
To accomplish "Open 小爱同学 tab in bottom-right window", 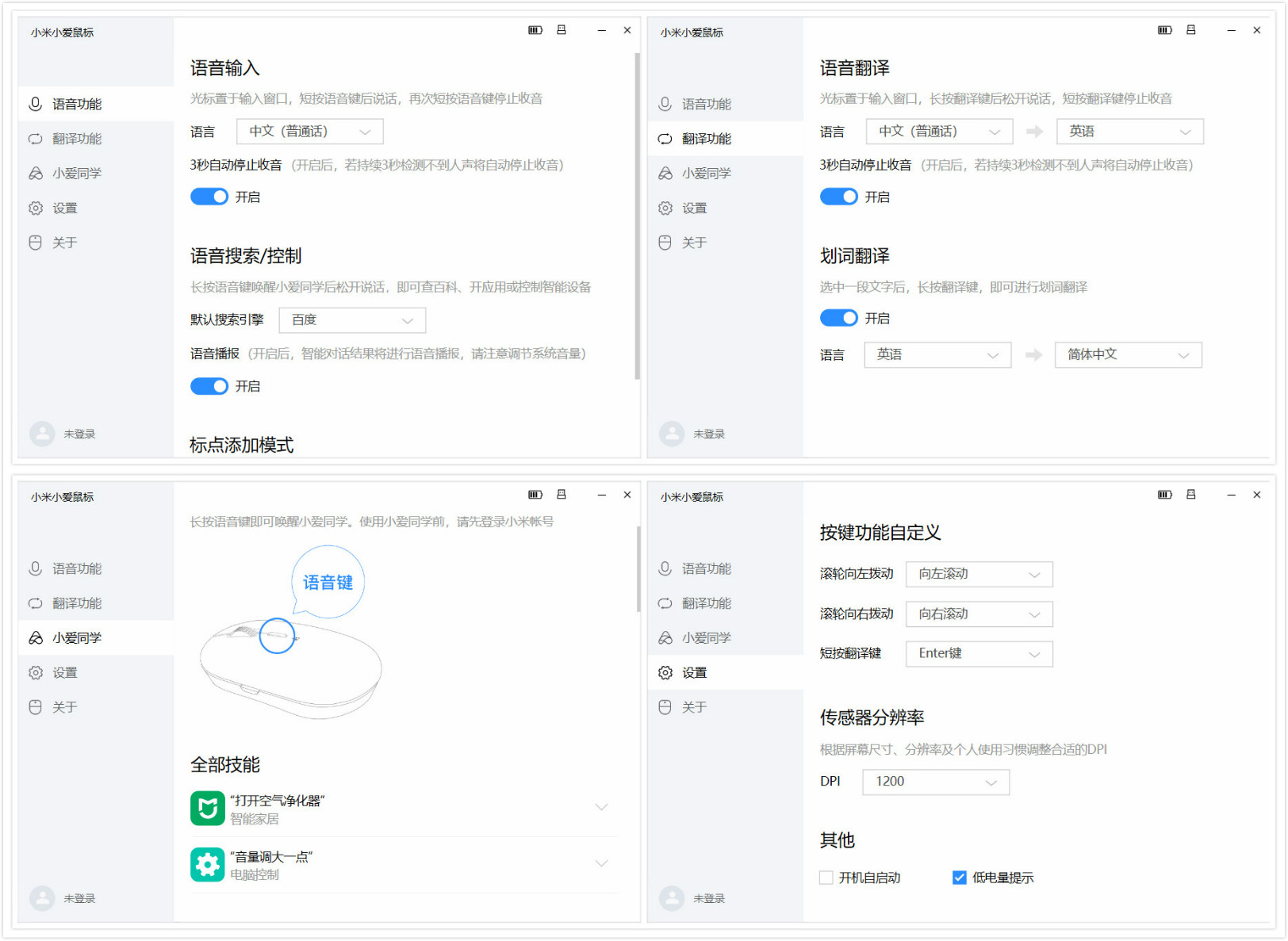I will point(726,637).
